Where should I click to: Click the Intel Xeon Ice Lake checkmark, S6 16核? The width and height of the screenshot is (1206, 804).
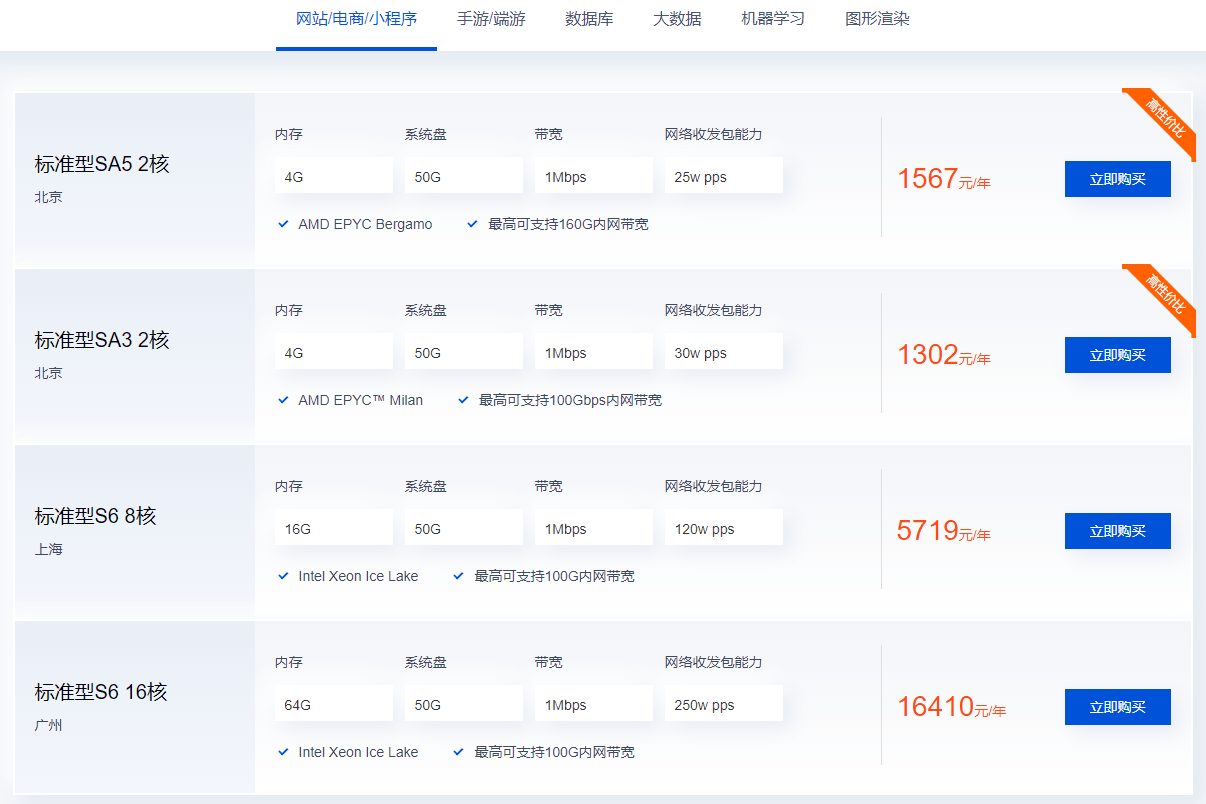tap(284, 752)
